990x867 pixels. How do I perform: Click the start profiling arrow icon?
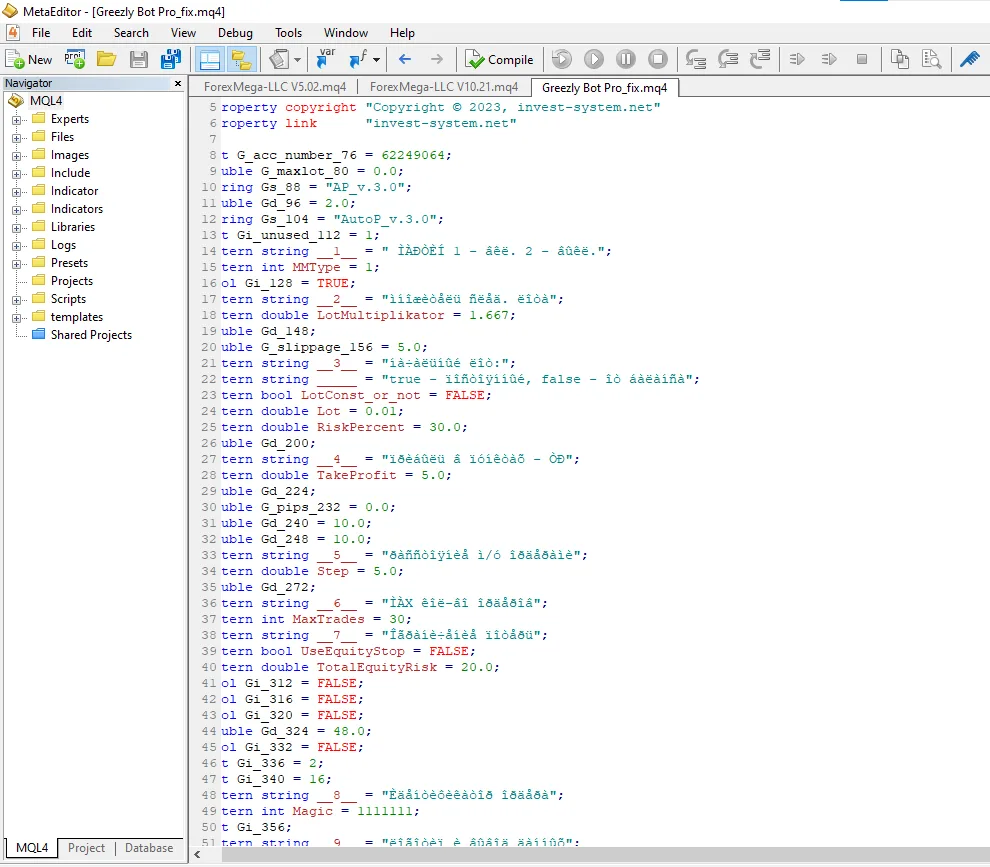[797, 59]
